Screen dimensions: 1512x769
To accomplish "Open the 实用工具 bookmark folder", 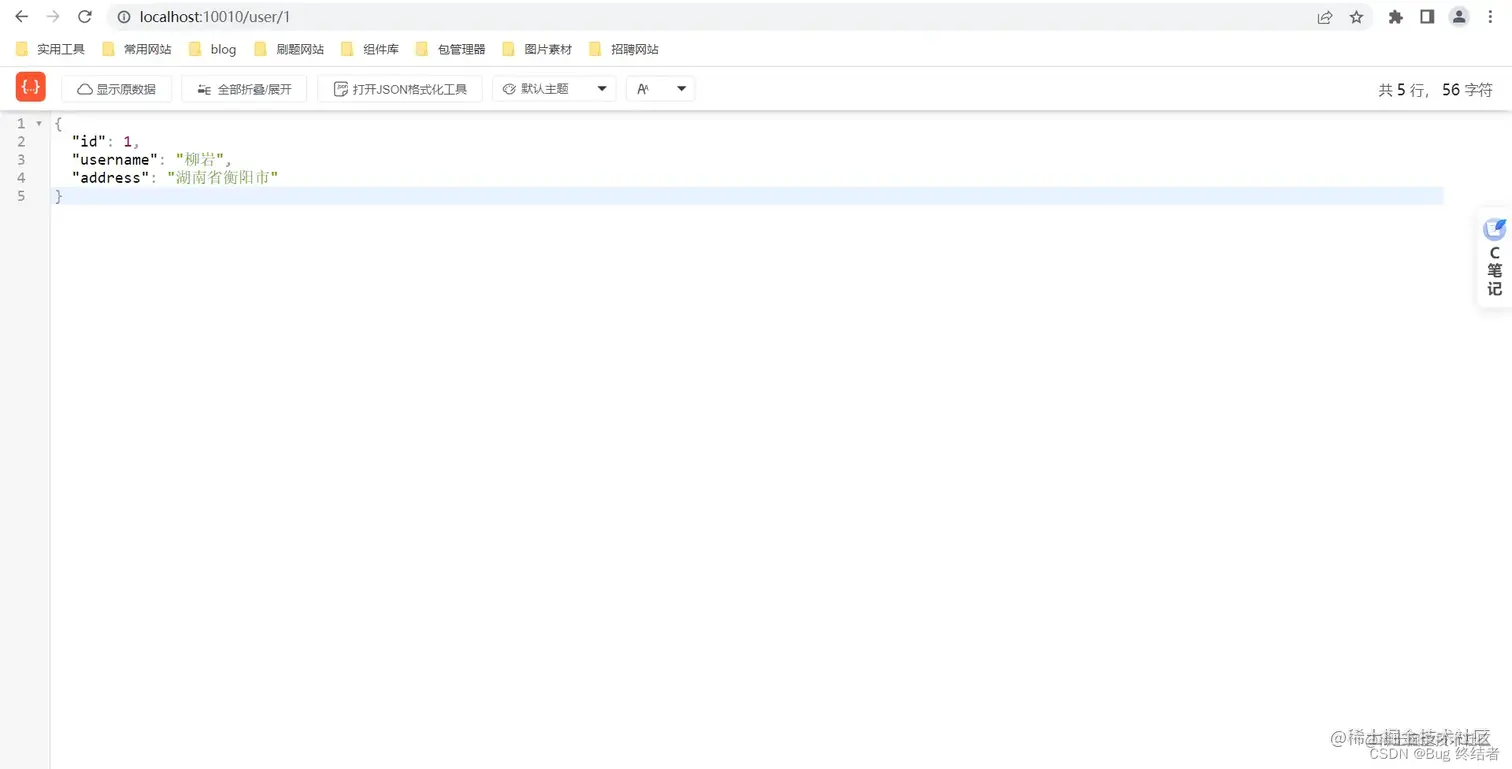I will (x=50, y=49).
